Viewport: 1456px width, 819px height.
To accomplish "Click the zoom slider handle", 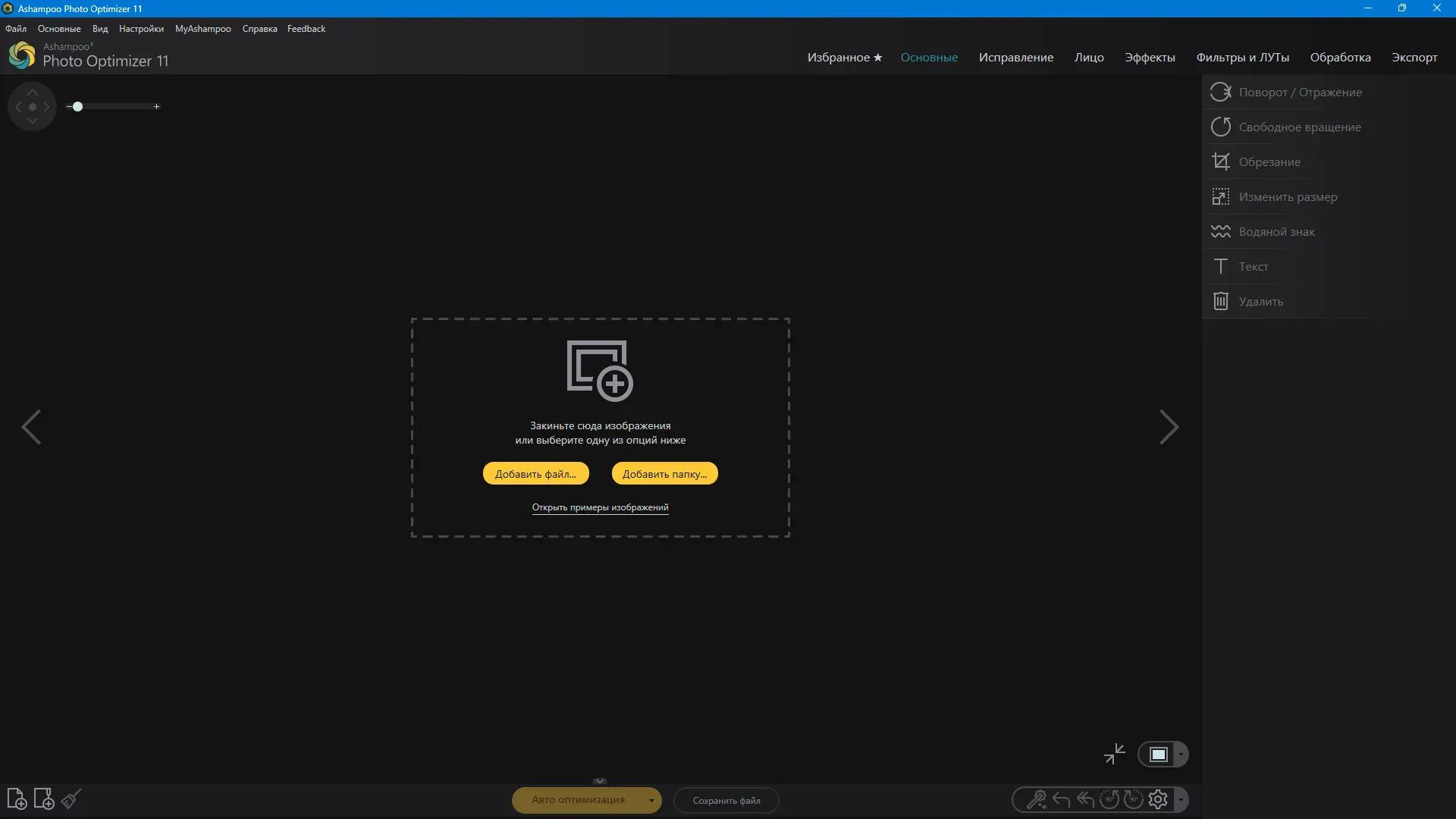I will pyautogui.click(x=77, y=107).
